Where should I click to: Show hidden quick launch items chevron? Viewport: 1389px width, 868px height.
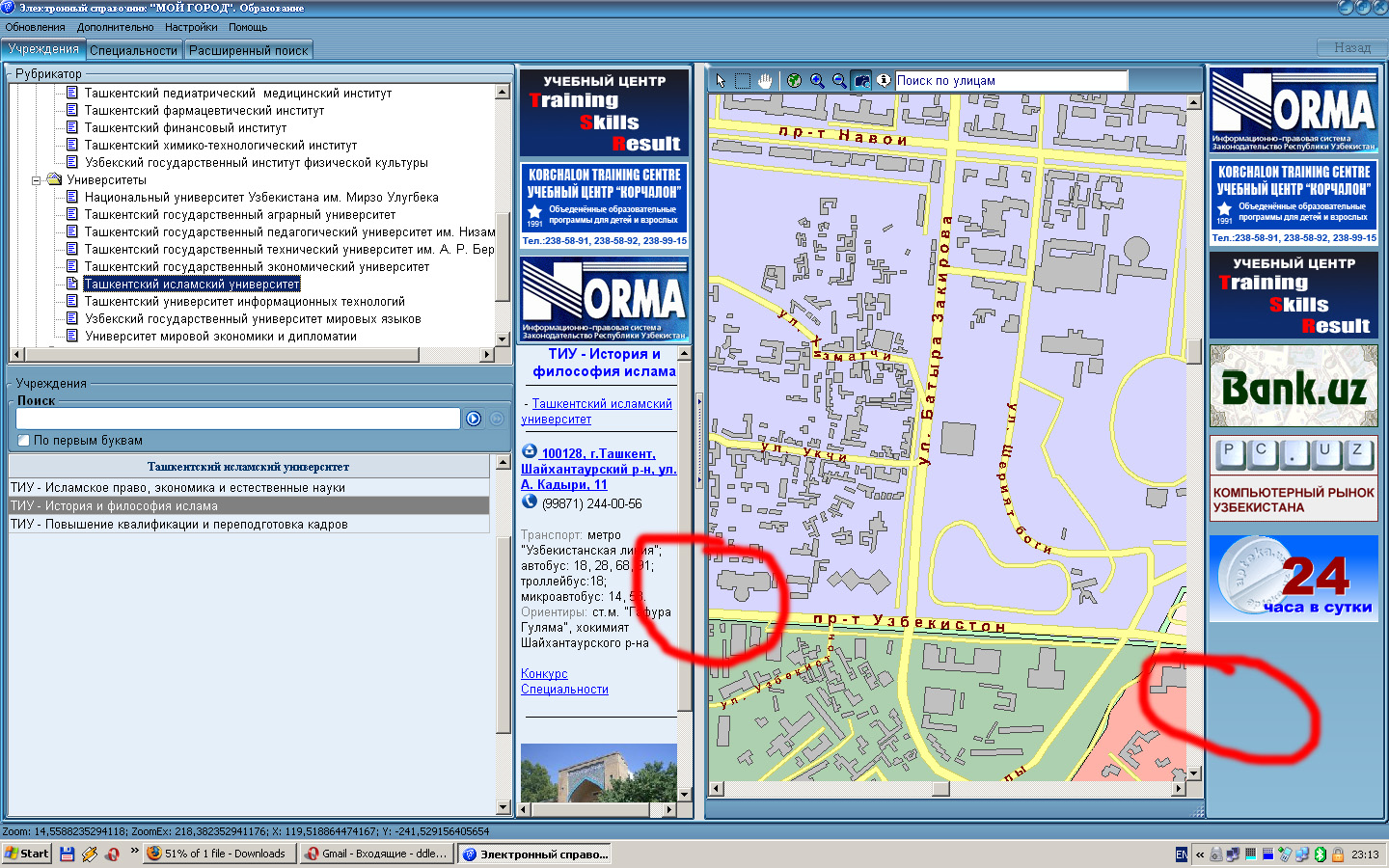pyautogui.click(x=134, y=852)
